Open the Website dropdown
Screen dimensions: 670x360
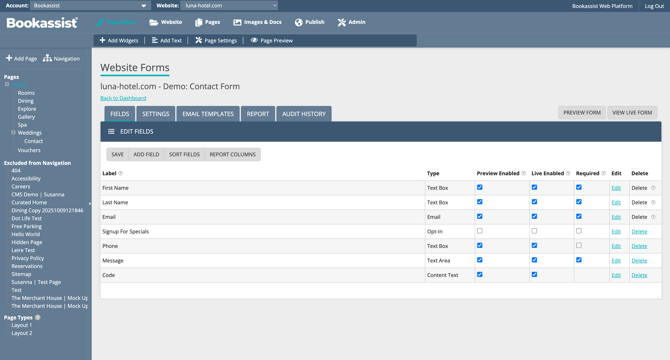229,6
